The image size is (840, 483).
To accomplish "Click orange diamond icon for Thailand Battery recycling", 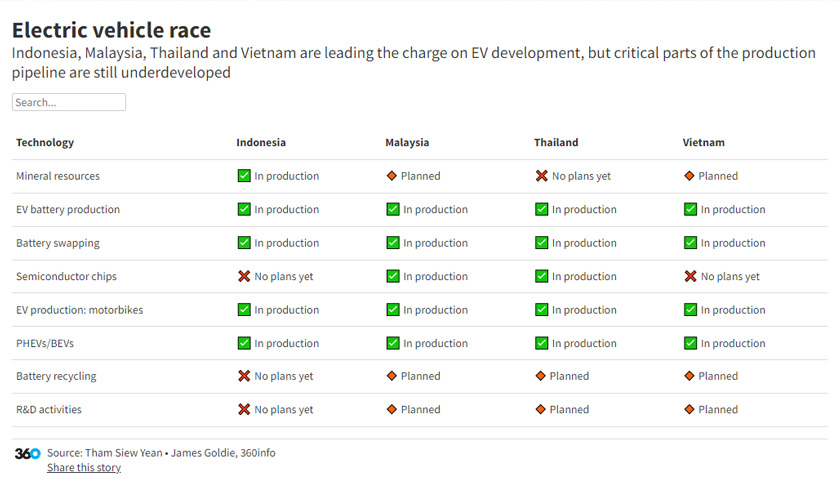I will (x=541, y=376).
